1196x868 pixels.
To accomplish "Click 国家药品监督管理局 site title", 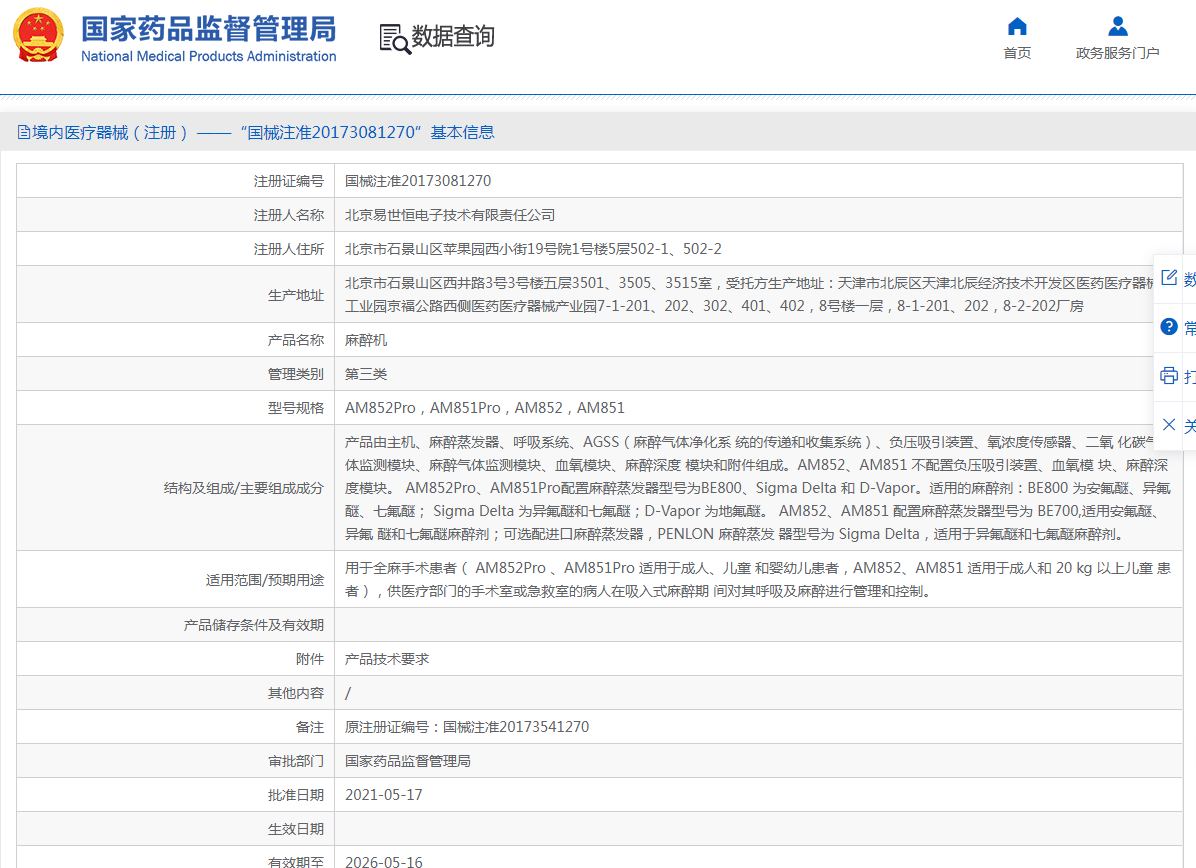I will (208, 28).
